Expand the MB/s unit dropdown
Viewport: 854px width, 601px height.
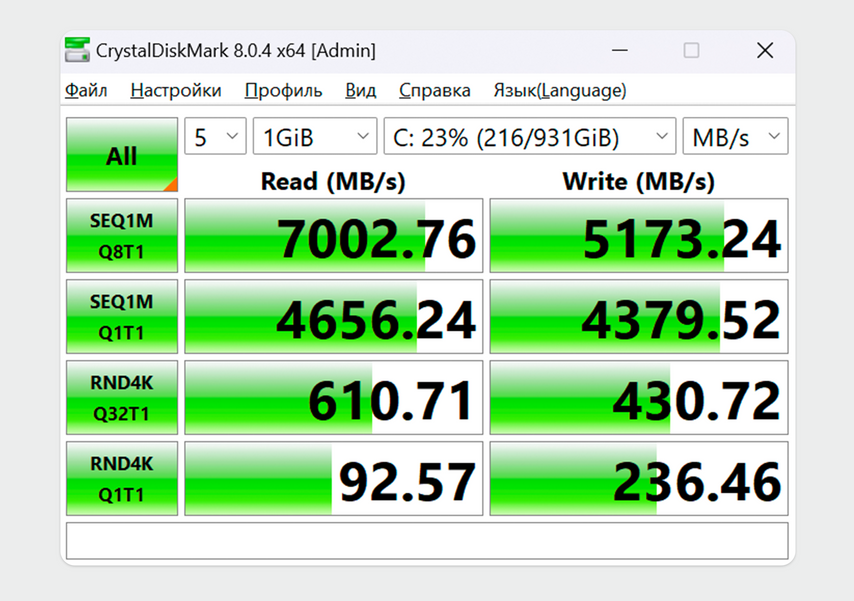[x=735, y=136]
